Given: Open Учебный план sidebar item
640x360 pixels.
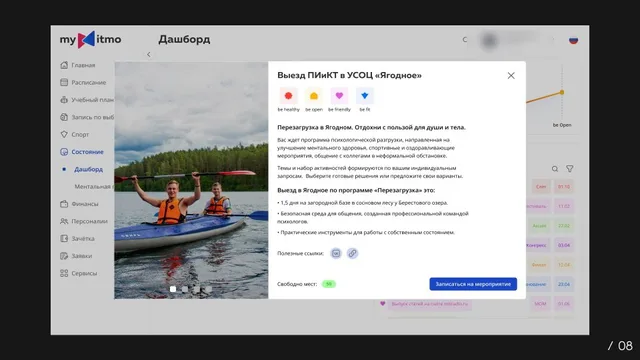Looking at the screenshot, I should [x=93, y=100].
